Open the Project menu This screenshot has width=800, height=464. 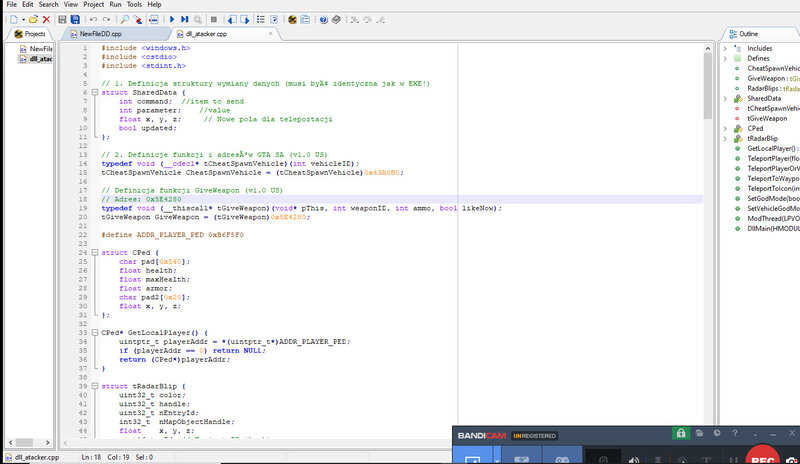click(x=93, y=4)
